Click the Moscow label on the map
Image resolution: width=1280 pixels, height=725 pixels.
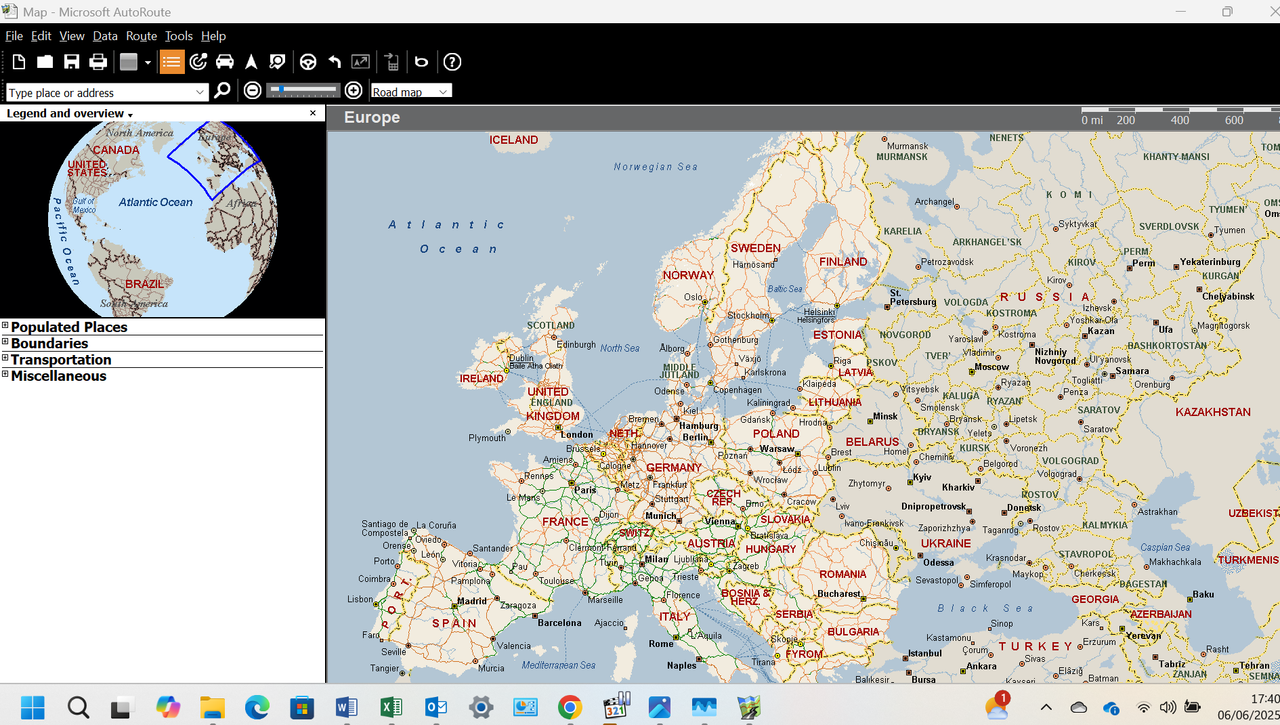[x=993, y=367]
